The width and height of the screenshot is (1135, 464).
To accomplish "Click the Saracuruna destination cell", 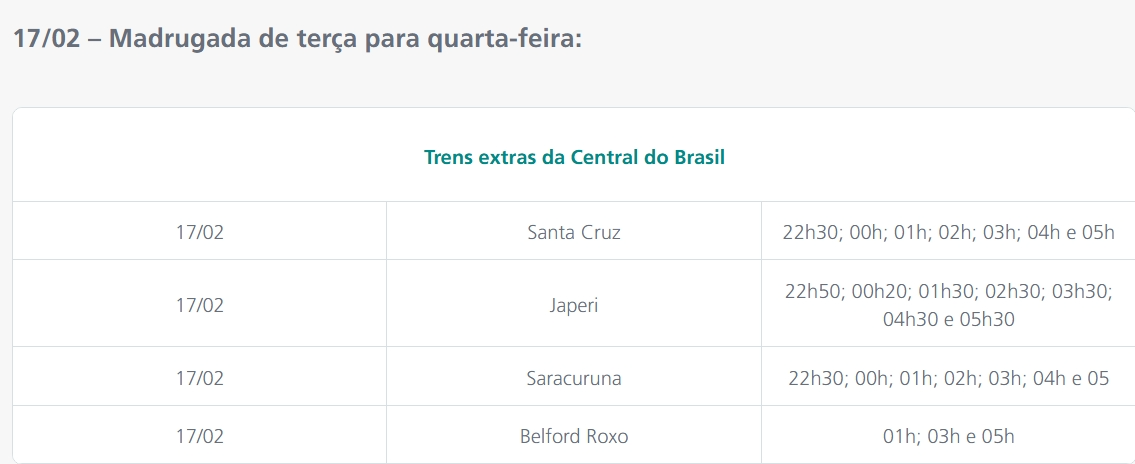I will pyautogui.click(x=574, y=378).
